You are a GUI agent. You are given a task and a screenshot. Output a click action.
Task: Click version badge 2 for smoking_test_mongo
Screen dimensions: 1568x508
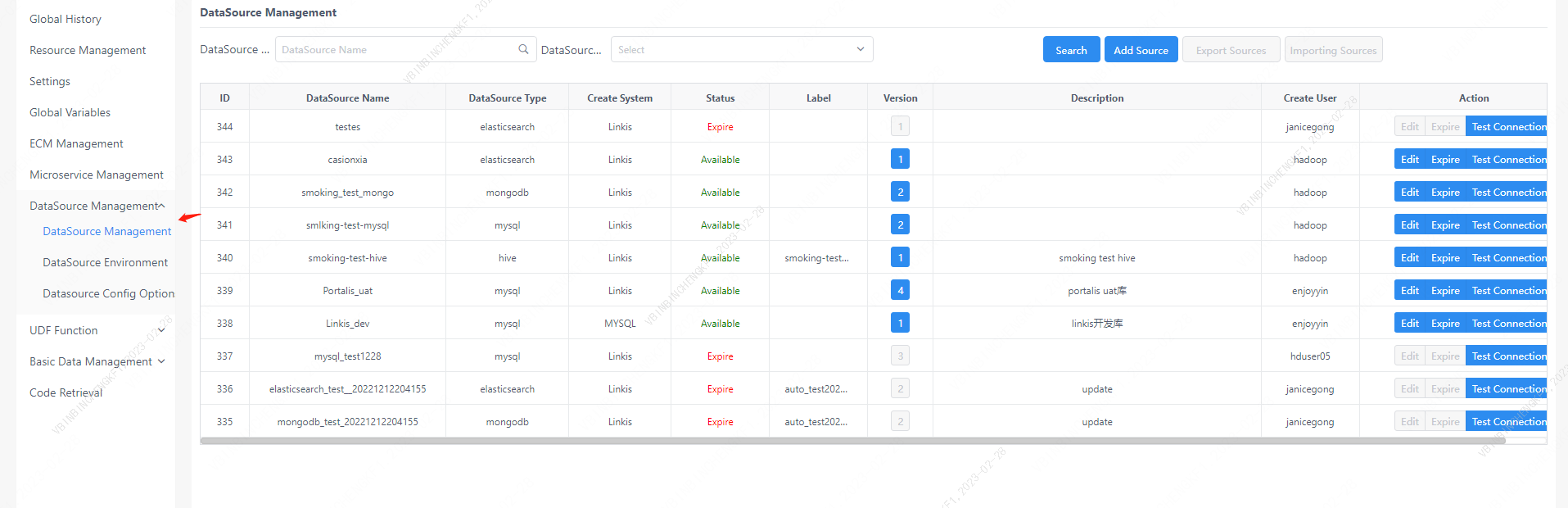coord(900,192)
